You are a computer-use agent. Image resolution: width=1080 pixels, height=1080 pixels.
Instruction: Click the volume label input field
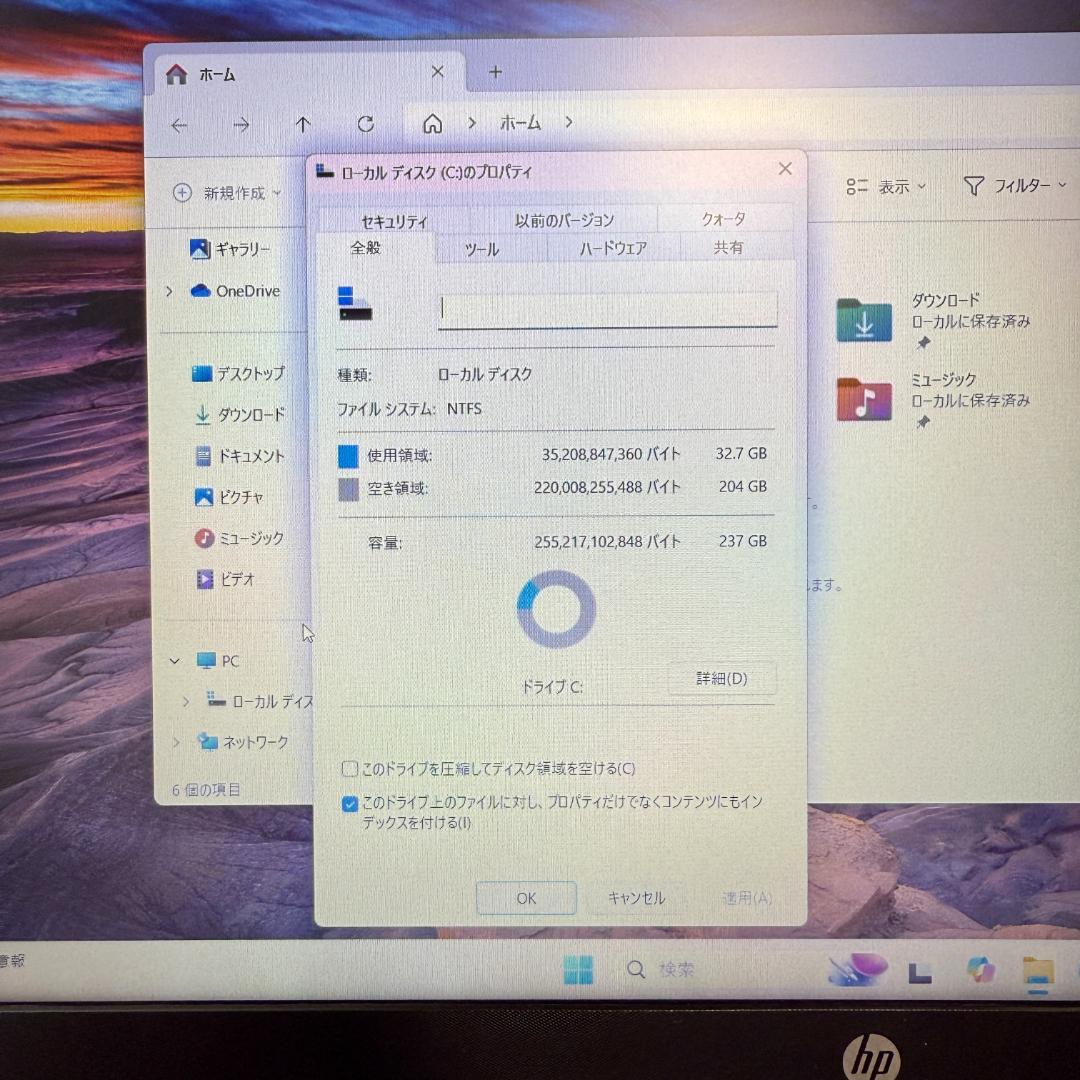point(607,308)
